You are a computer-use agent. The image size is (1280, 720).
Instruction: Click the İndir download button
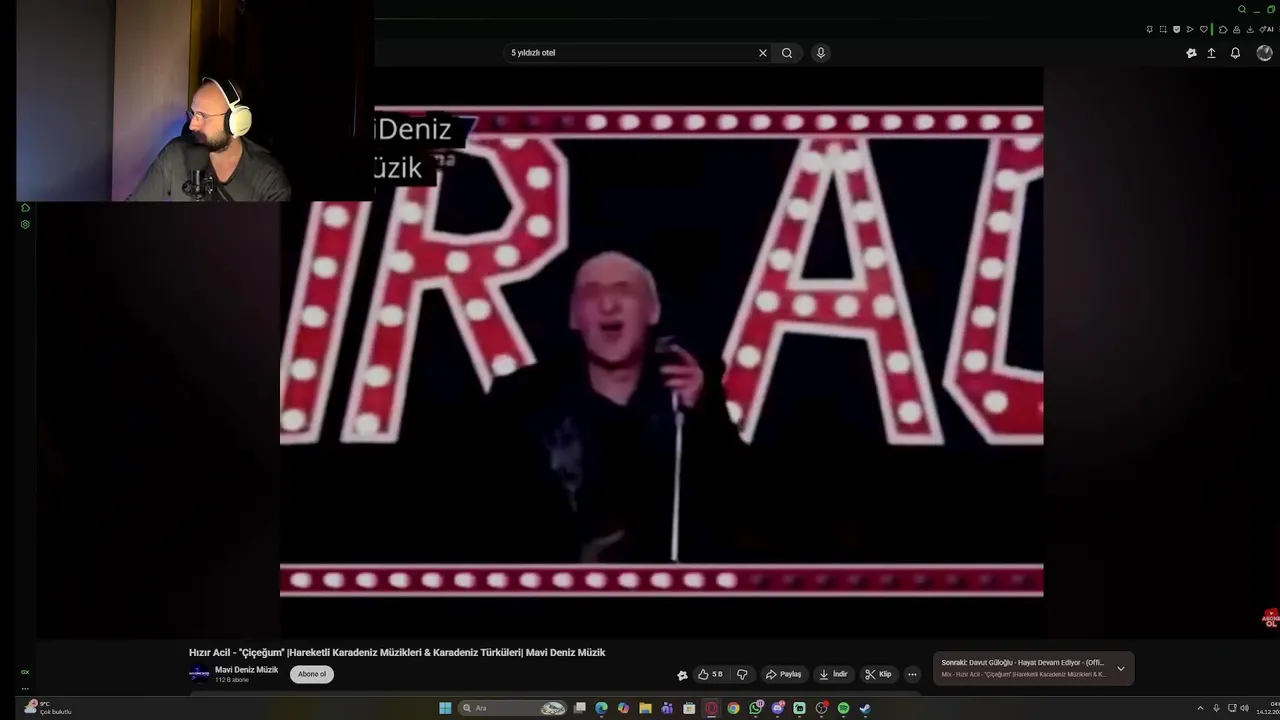tap(833, 674)
